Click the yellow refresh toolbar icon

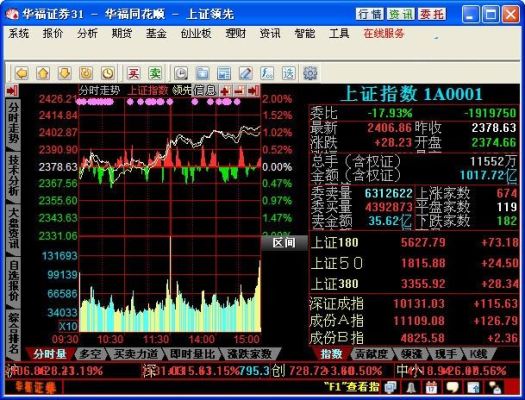pyautogui.click(x=86, y=73)
